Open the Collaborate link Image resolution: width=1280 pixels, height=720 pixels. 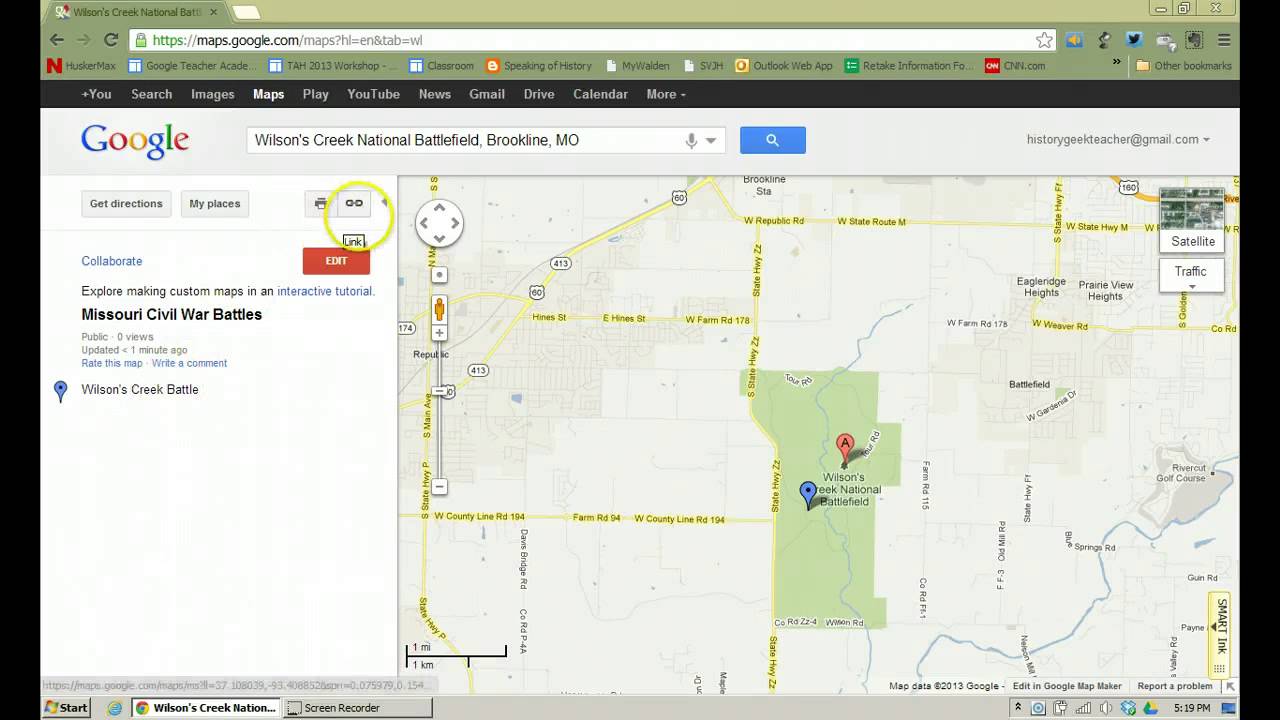pos(112,261)
